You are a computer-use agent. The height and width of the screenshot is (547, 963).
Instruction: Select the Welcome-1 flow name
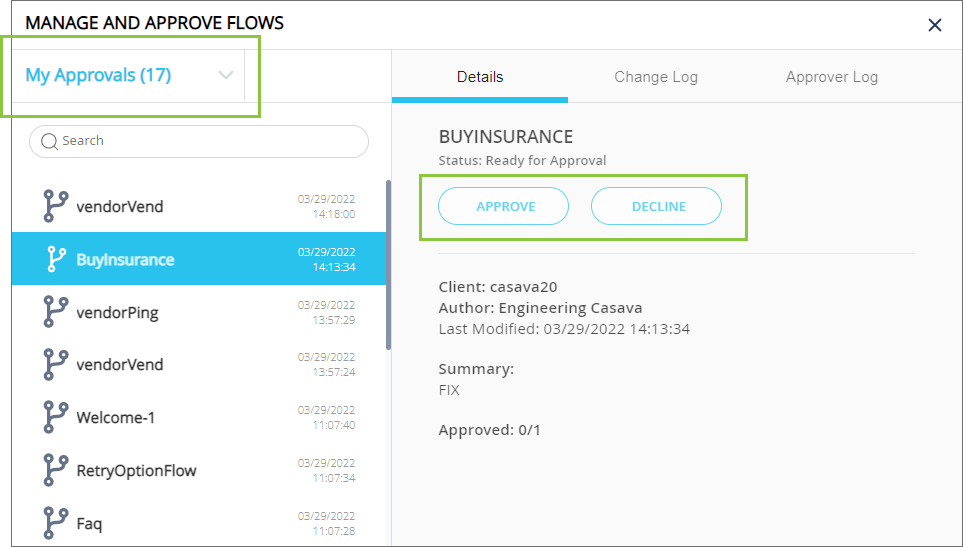116,417
